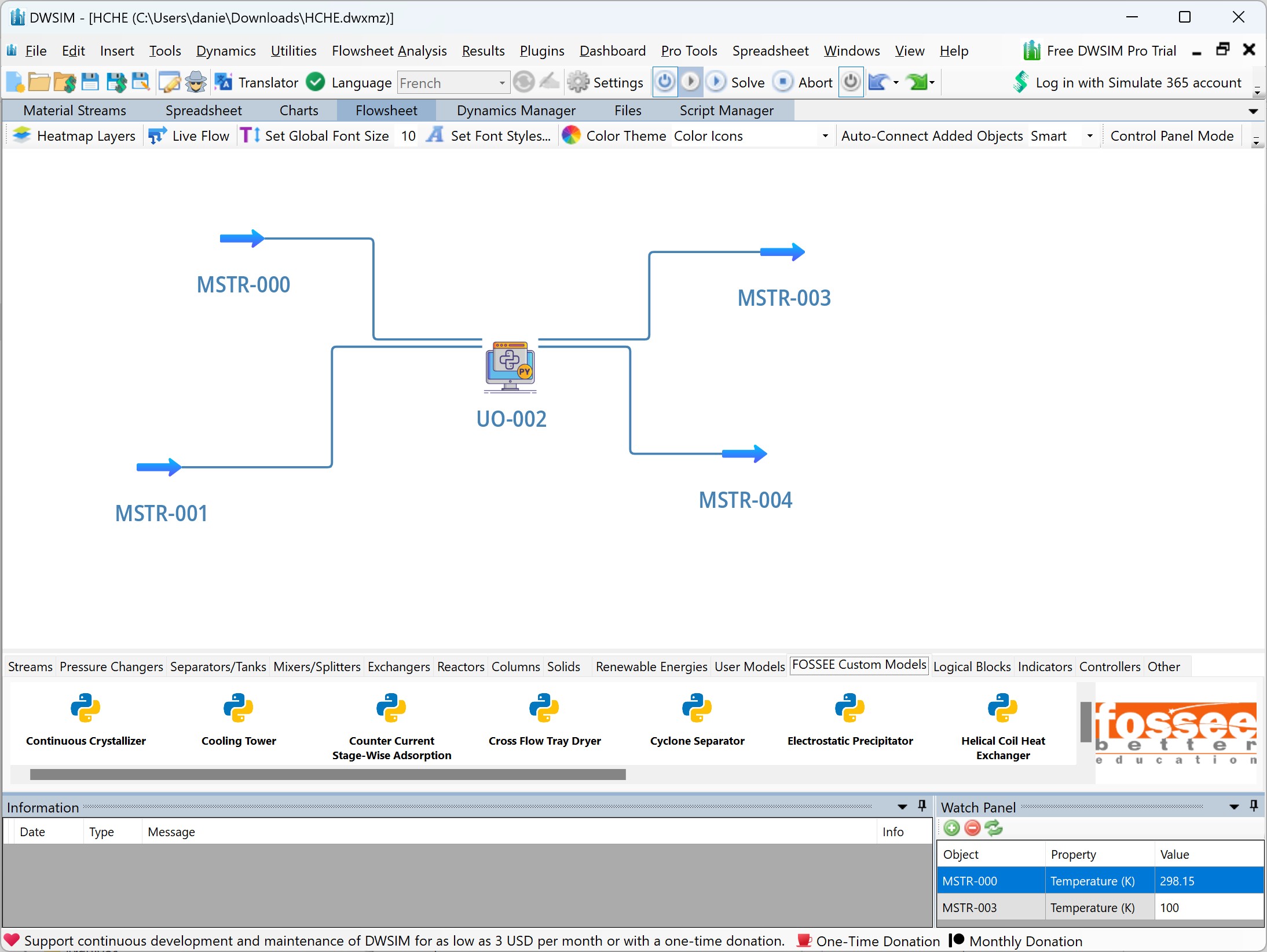
Task: Select the Cyclone Separator model
Action: coord(697,720)
